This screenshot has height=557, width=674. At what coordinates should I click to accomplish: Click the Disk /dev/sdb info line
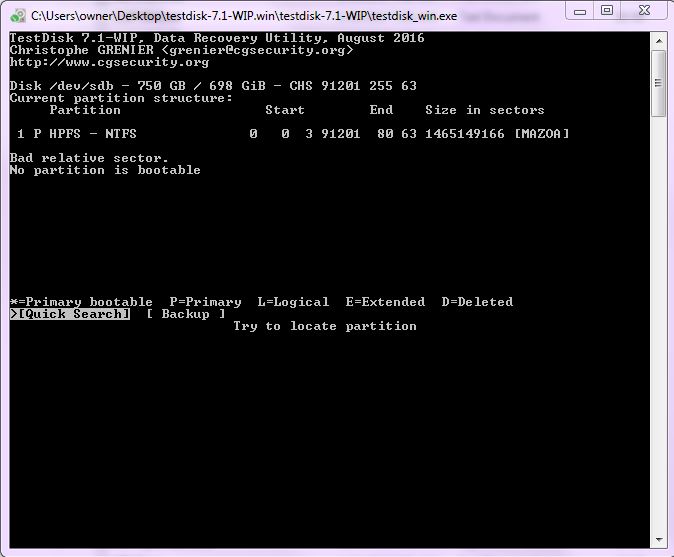pos(213,86)
